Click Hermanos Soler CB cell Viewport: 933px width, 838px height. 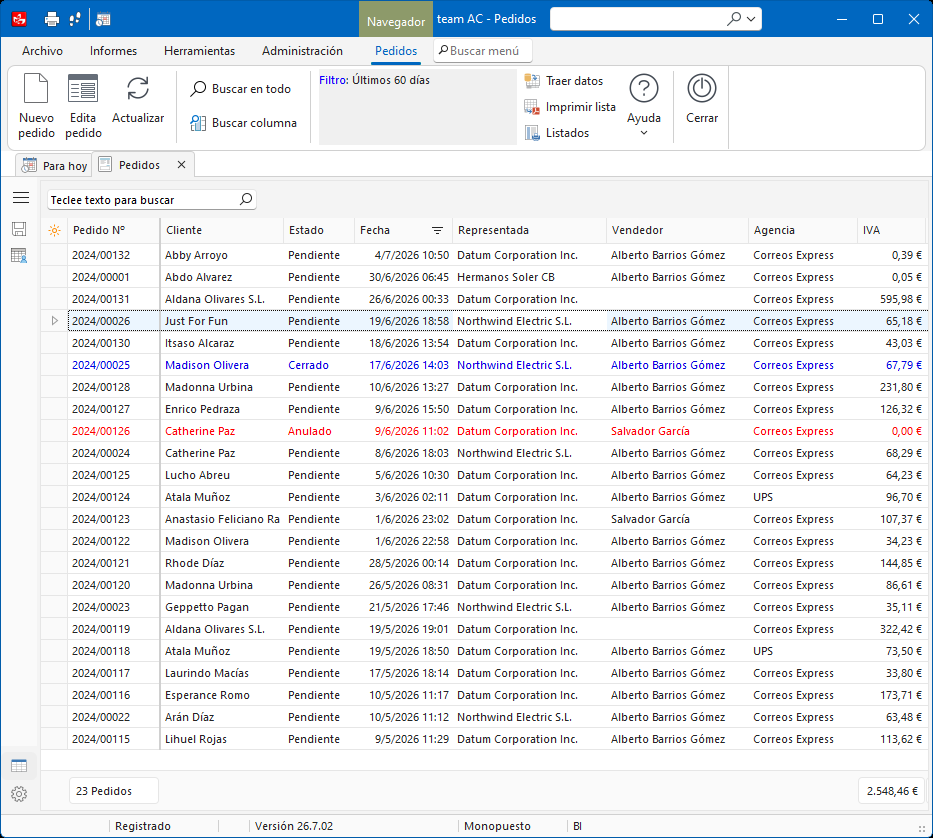click(x=506, y=277)
